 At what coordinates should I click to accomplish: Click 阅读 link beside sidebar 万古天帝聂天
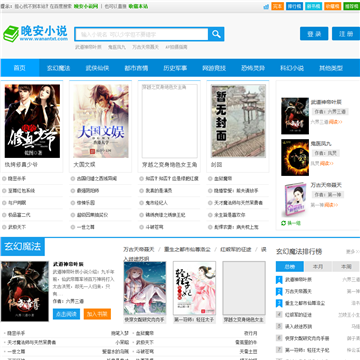[x=331, y=205]
